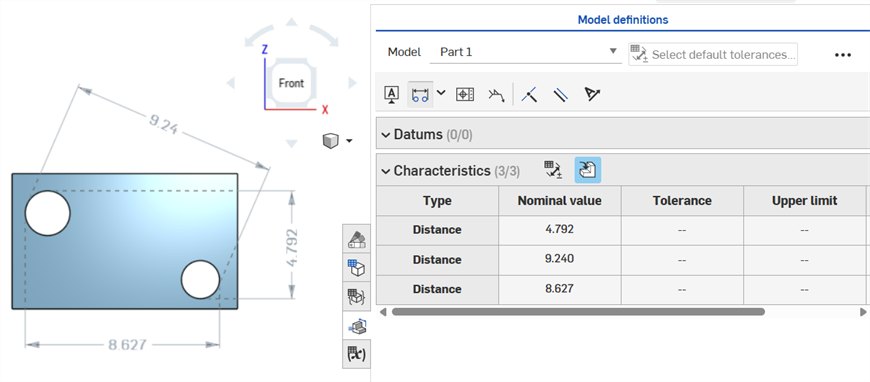Click the Upper limit column header
The height and width of the screenshot is (382, 870).
[x=805, y=200]
